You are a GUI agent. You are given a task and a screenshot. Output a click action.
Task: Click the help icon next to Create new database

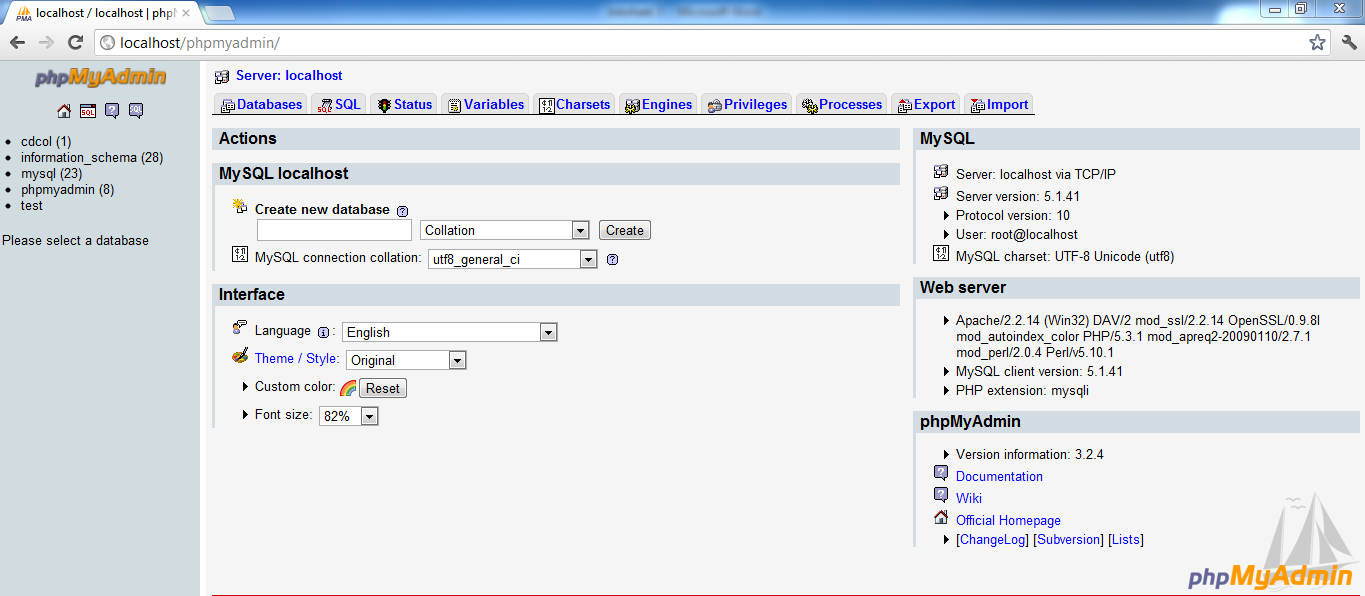coord(402,211)
